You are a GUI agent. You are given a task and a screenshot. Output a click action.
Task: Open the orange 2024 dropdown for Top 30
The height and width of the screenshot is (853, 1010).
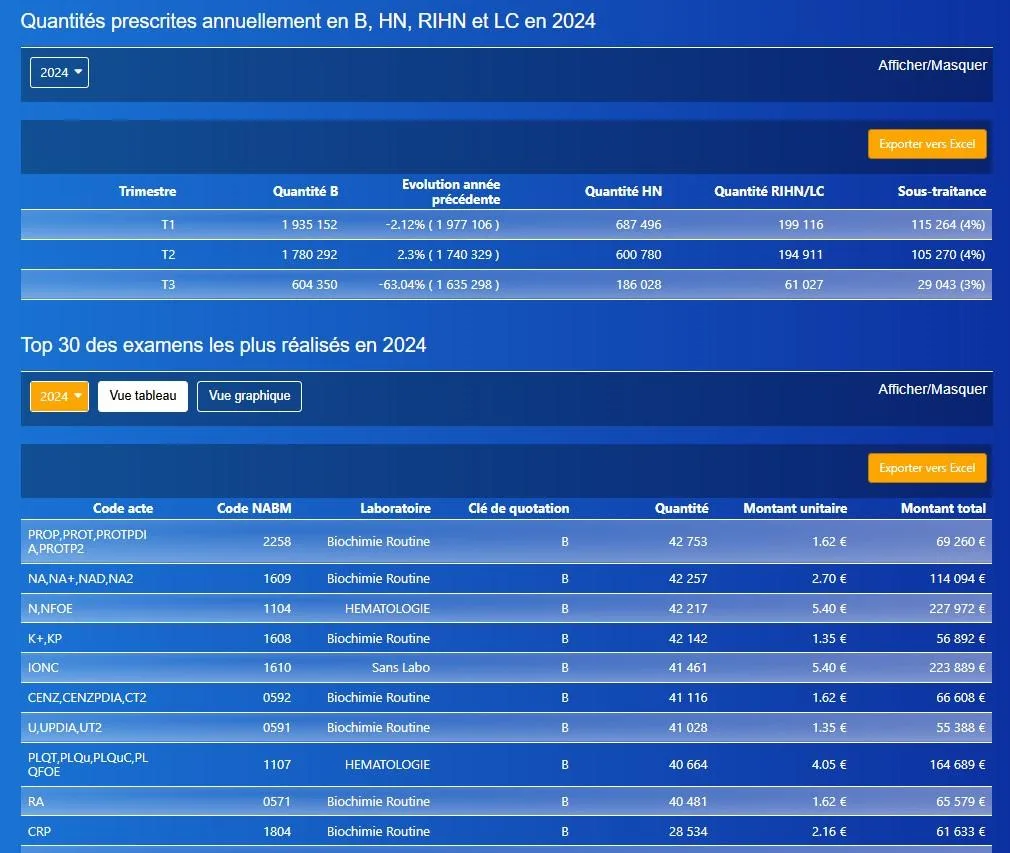tap(59, 396)
